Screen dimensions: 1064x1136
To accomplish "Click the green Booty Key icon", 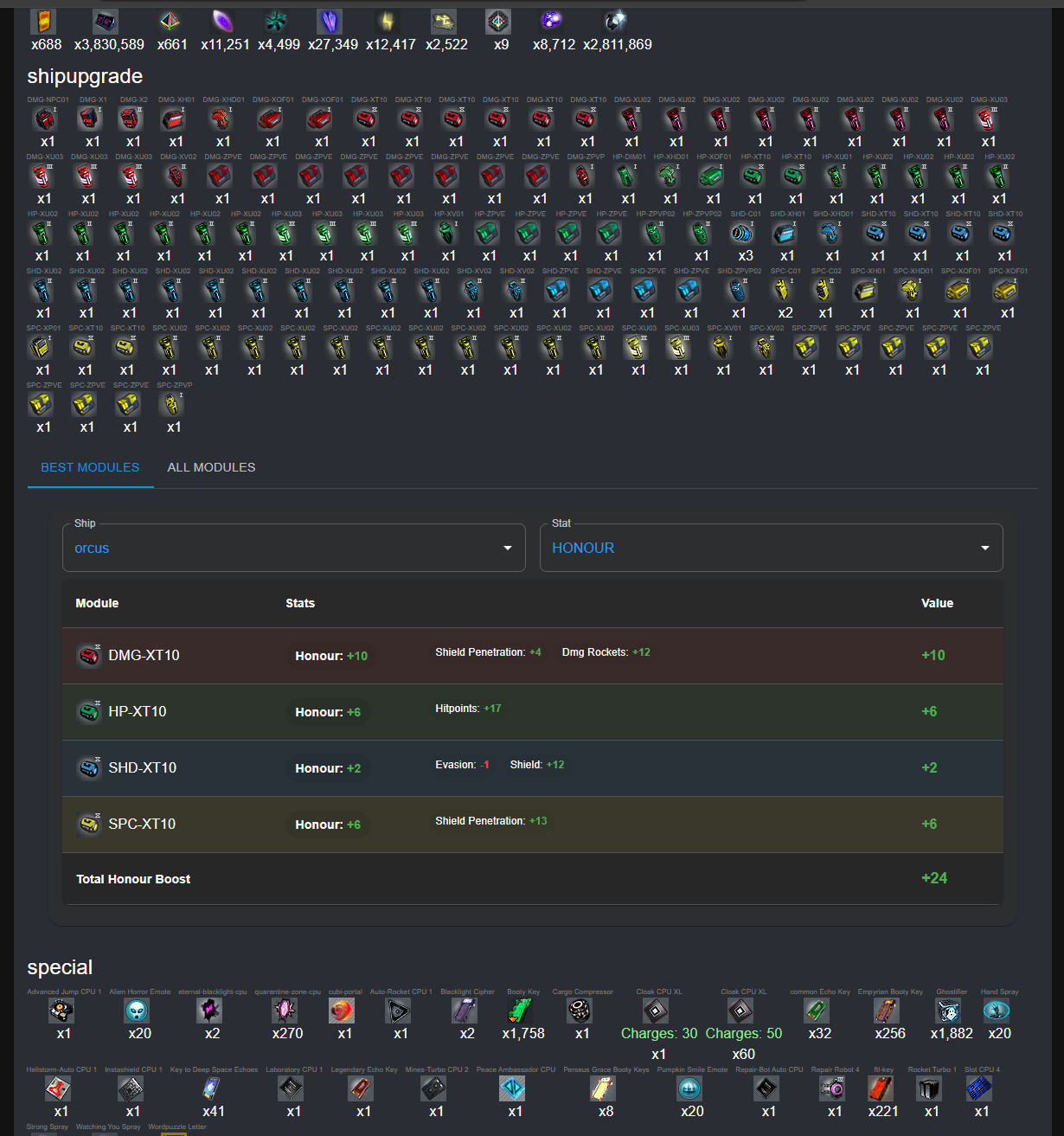I will (519, 1010).
